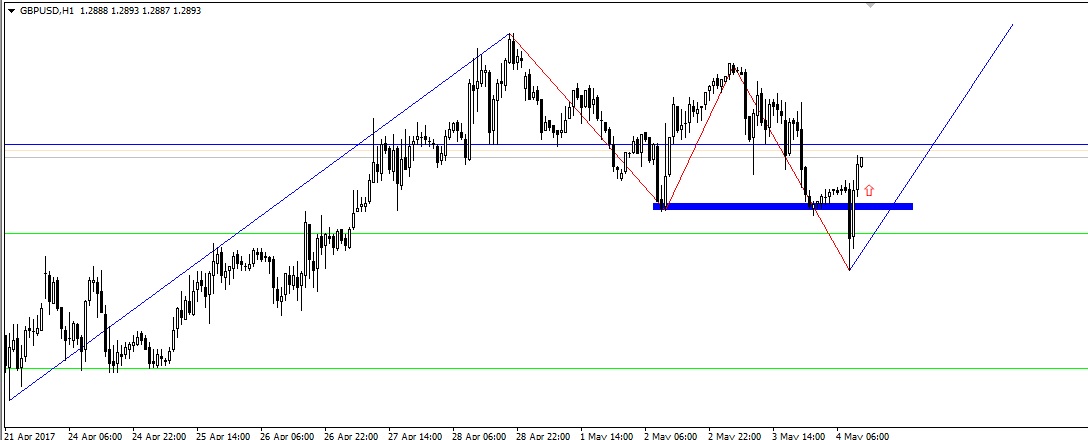Click the 28 Apr 22:00 time label

(543, 435)
